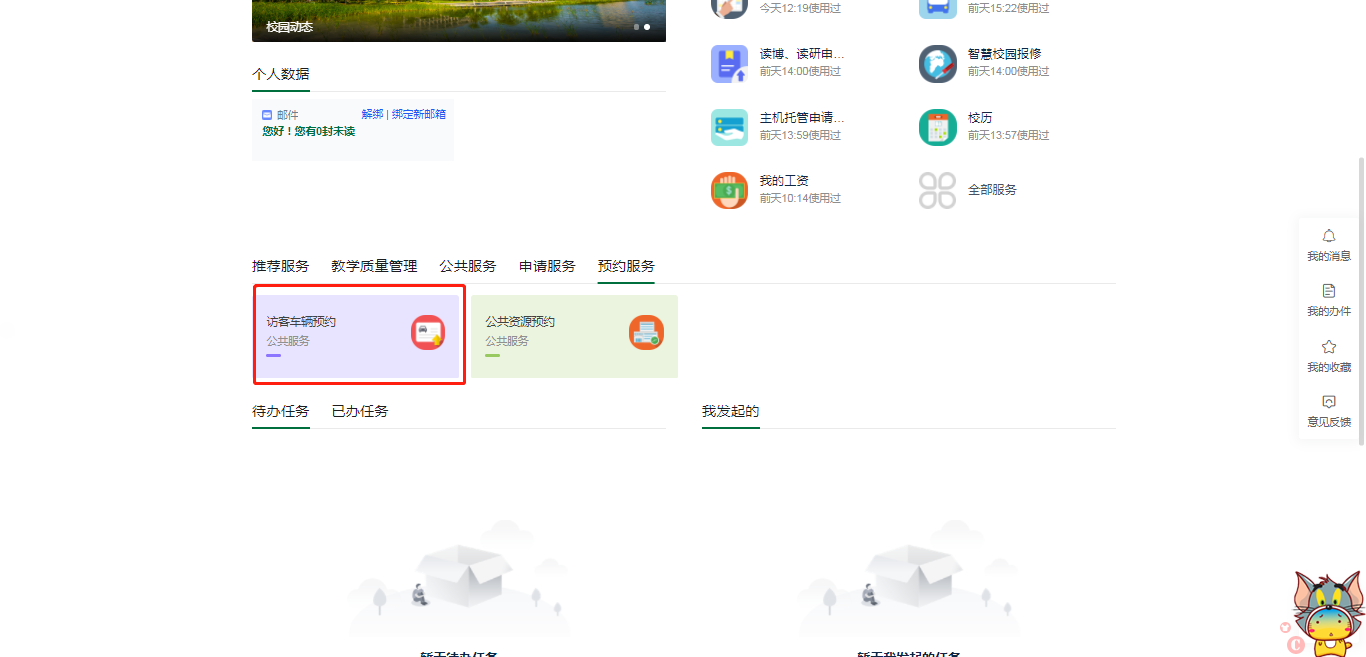
Task: Click the 主机托管申请 server icon
Action: point(729,127)
